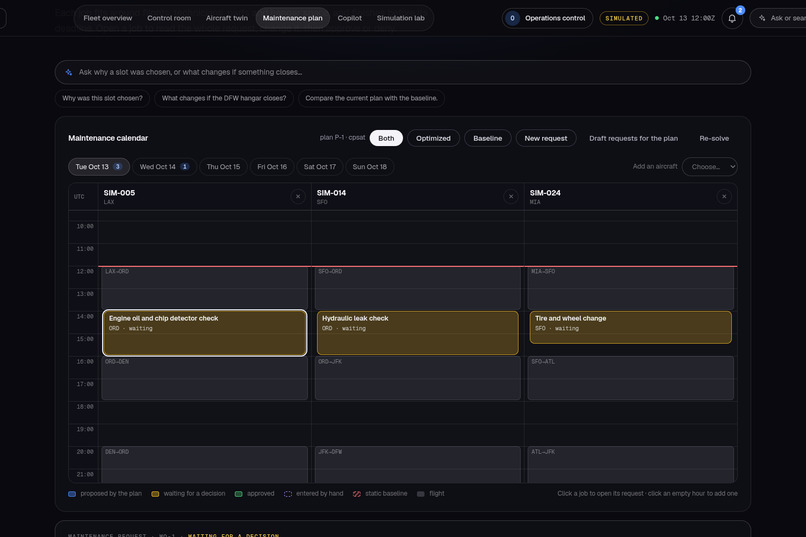Click the DEN–ORD flight block

click(x=205, y=465)
